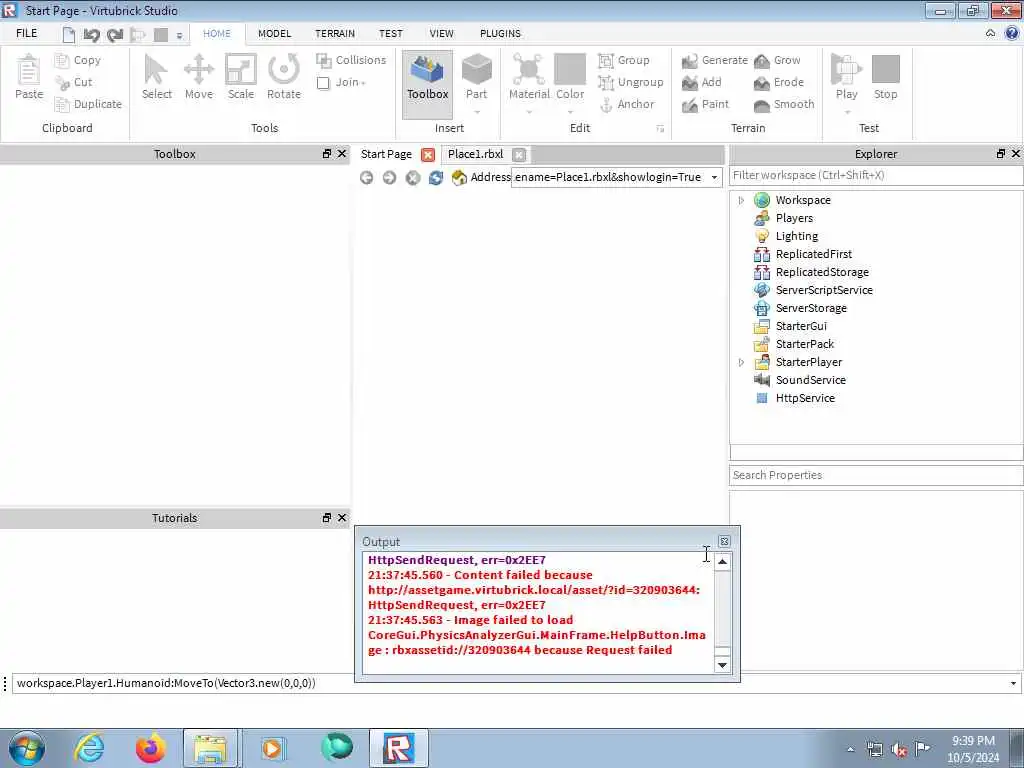Click the browser Refresh icon

(x=436, y=178)
